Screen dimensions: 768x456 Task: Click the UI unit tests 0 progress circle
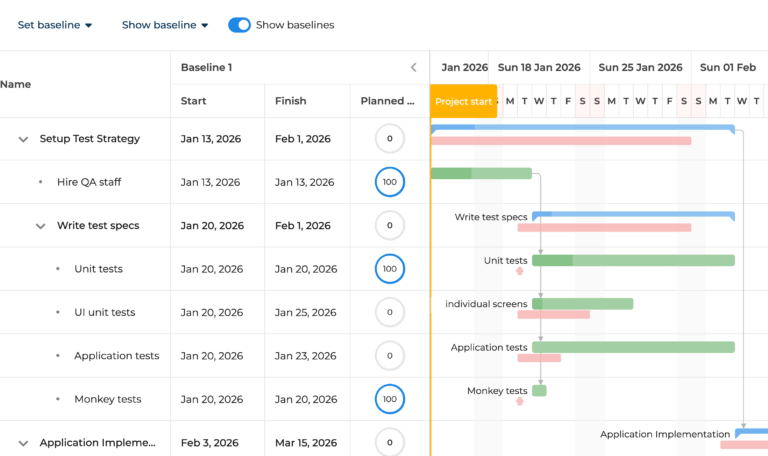click(x=389, y=312)
